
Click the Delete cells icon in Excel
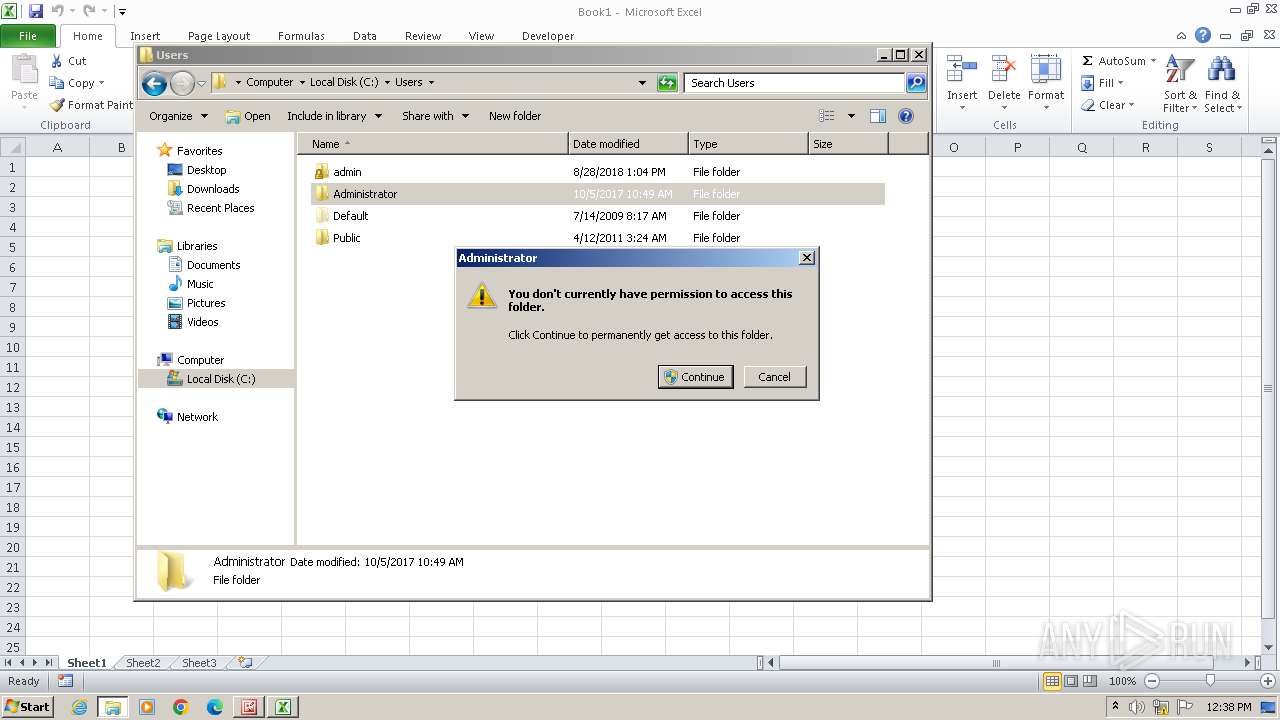[x=1004, y=70]
